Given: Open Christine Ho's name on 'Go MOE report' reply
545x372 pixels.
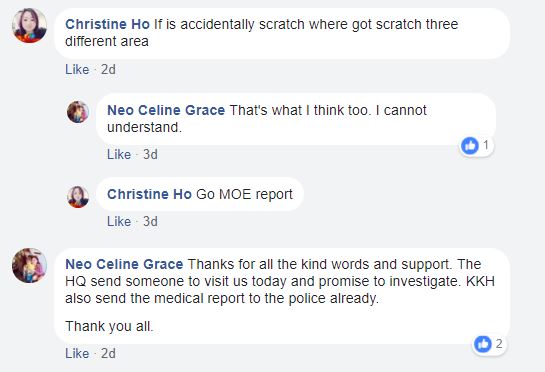Looking at the screenshot, I should [x=149, y=194].
